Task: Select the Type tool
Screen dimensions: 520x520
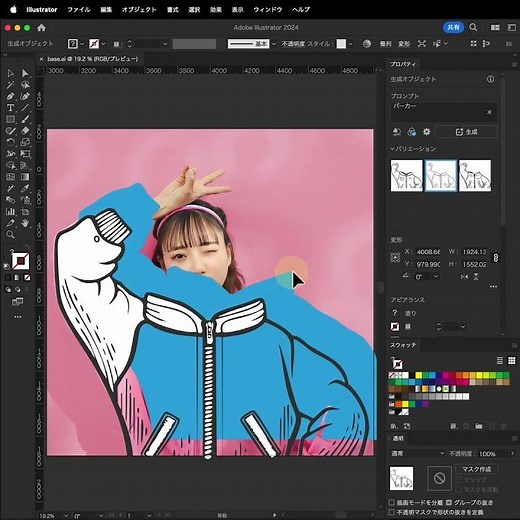Action: tap(10, 108)
